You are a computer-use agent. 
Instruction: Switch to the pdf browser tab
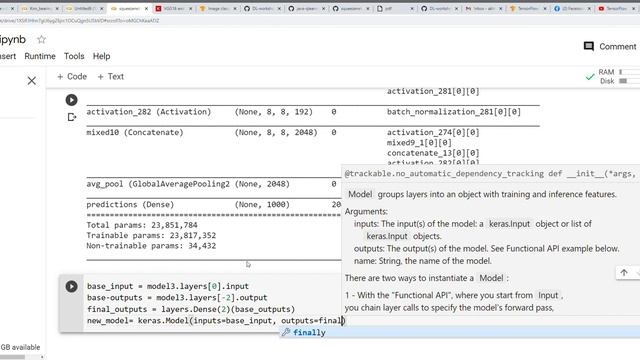coord(394,9)
